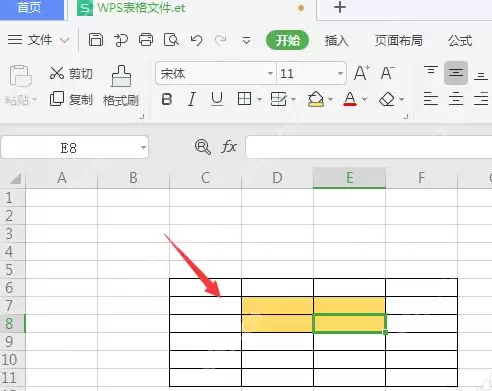Click the Print icon

pos(146,40)
